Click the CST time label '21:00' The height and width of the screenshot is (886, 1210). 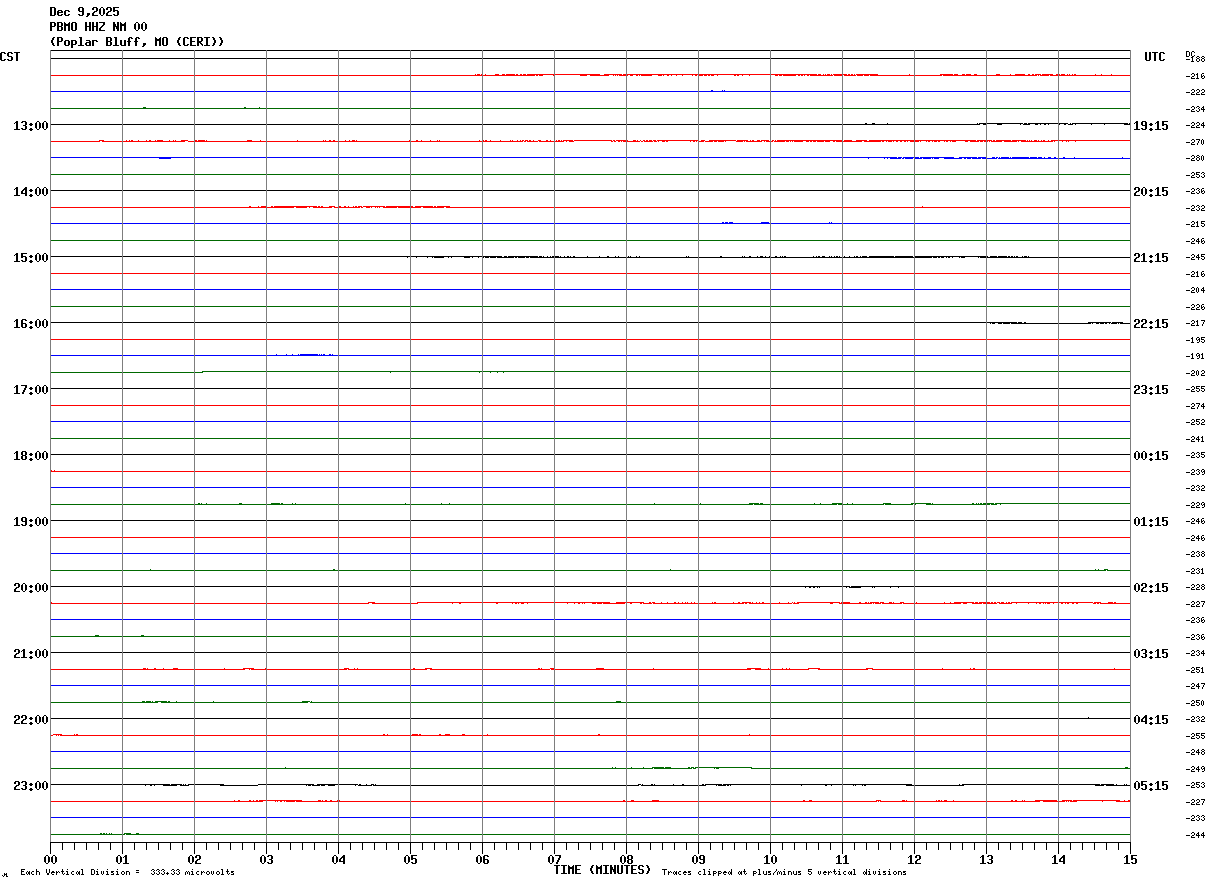(x=31, y=654)
